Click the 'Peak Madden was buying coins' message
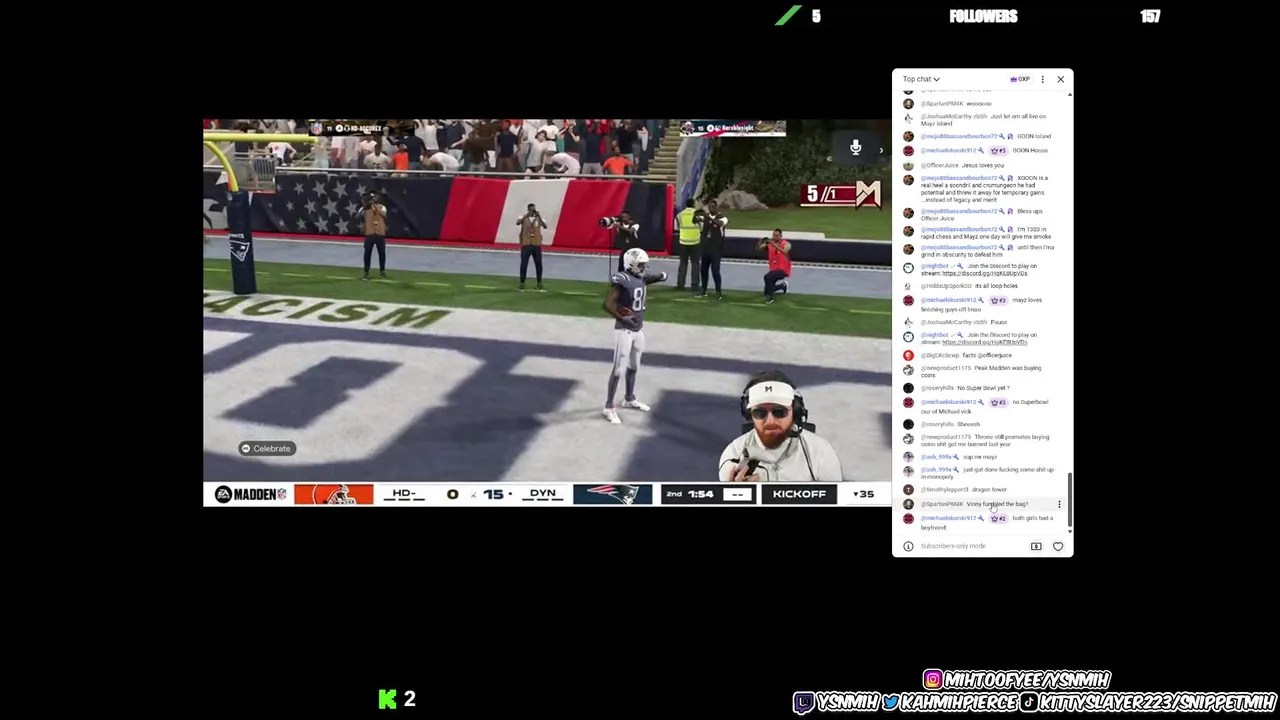The width and height of the screenshot is (1280, 720). pos(981,371)
